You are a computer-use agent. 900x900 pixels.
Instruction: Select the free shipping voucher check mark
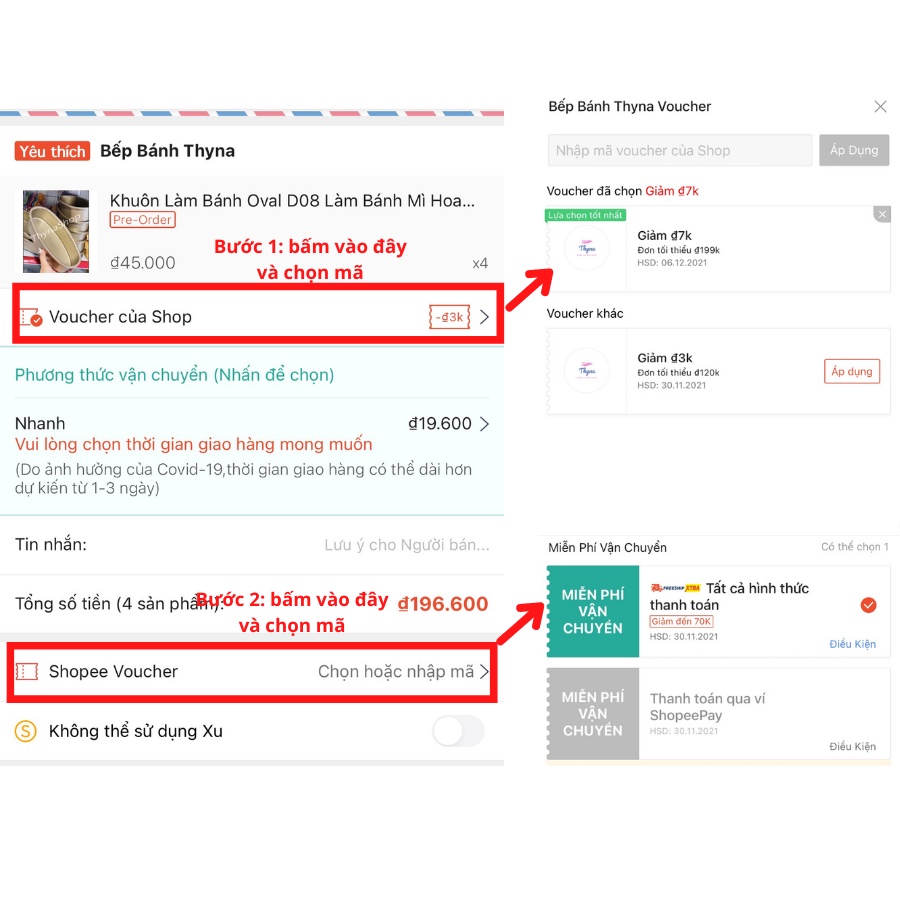pyautogui.click(x=868, y=604)
